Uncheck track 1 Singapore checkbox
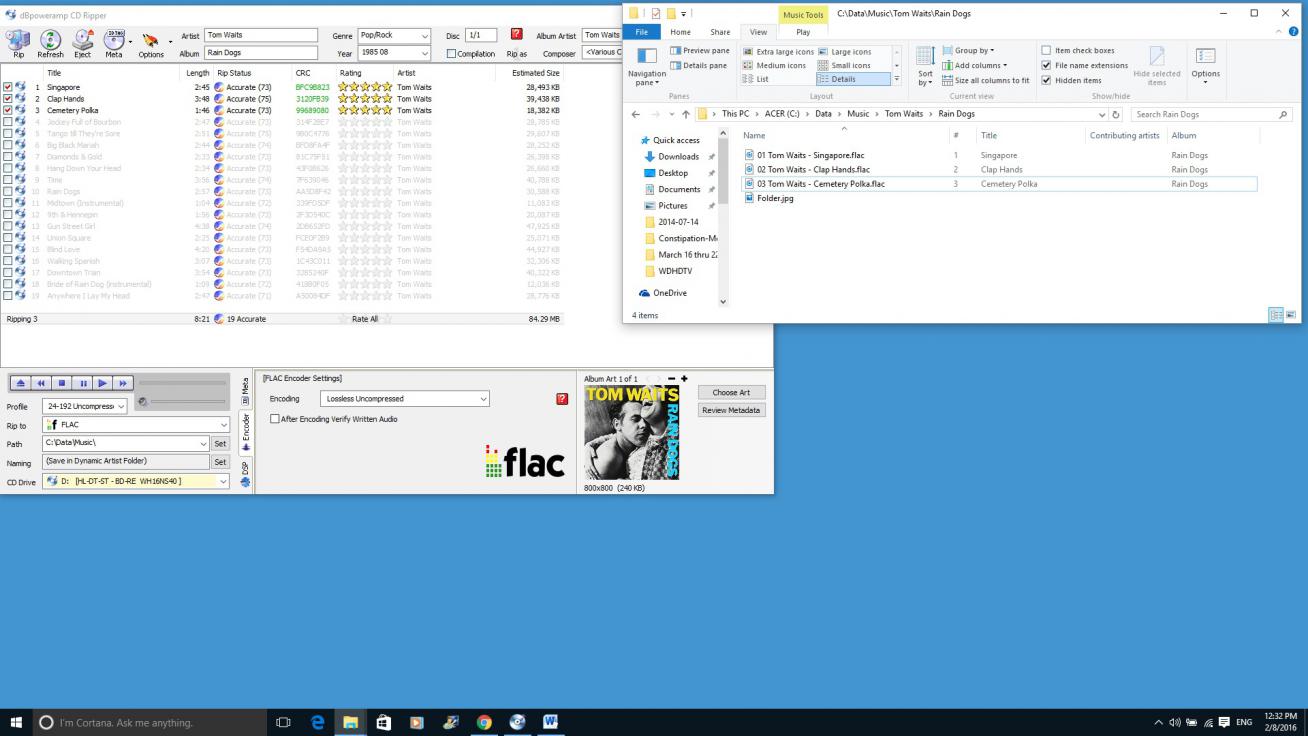This screenshot has width=1308, height=736. [8, 87]
